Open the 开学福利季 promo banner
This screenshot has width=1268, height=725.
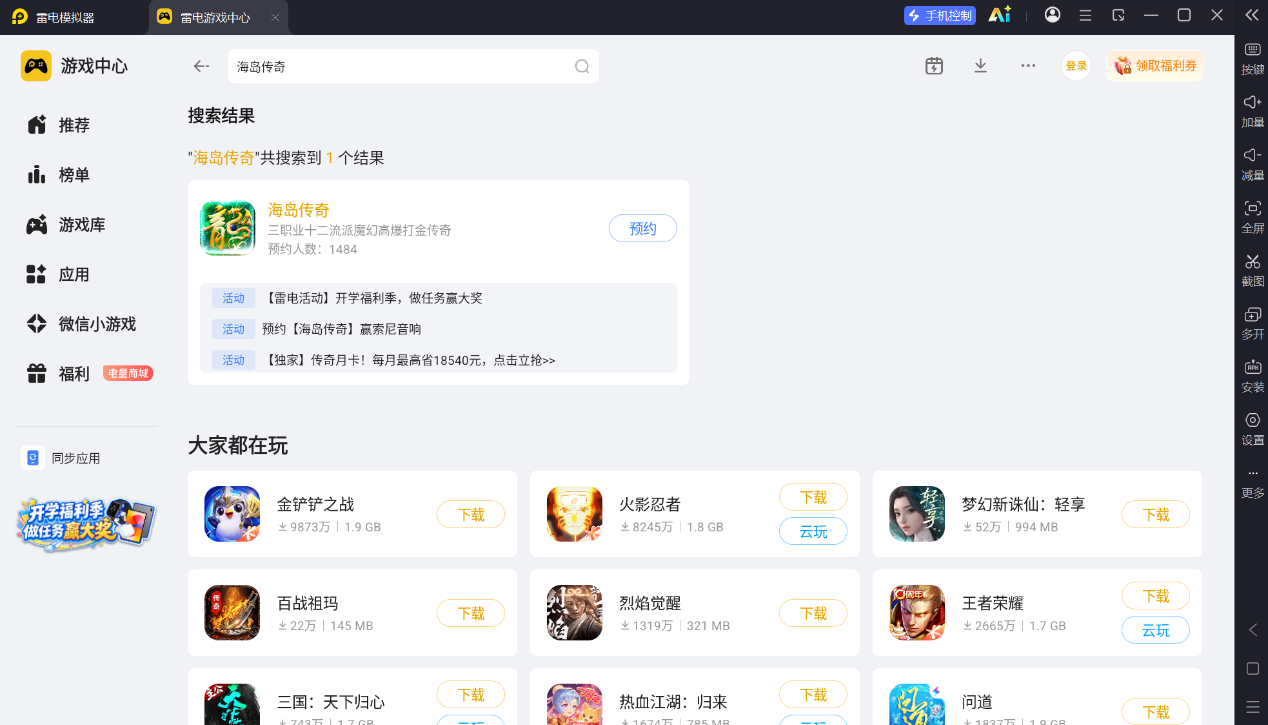point(86,522)
